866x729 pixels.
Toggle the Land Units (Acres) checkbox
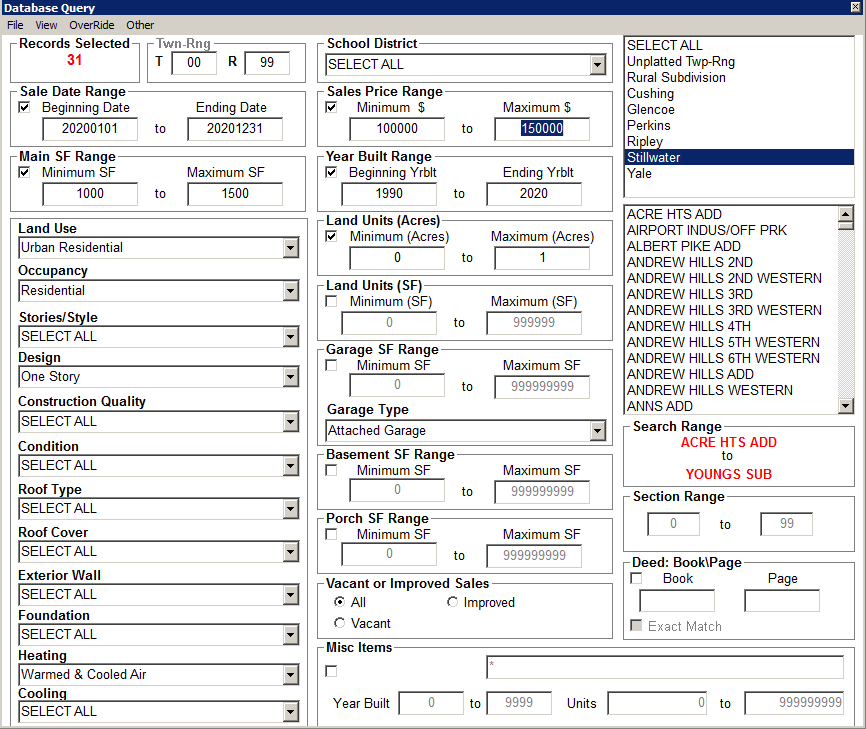pyautogui.click(x=332, y=237)
